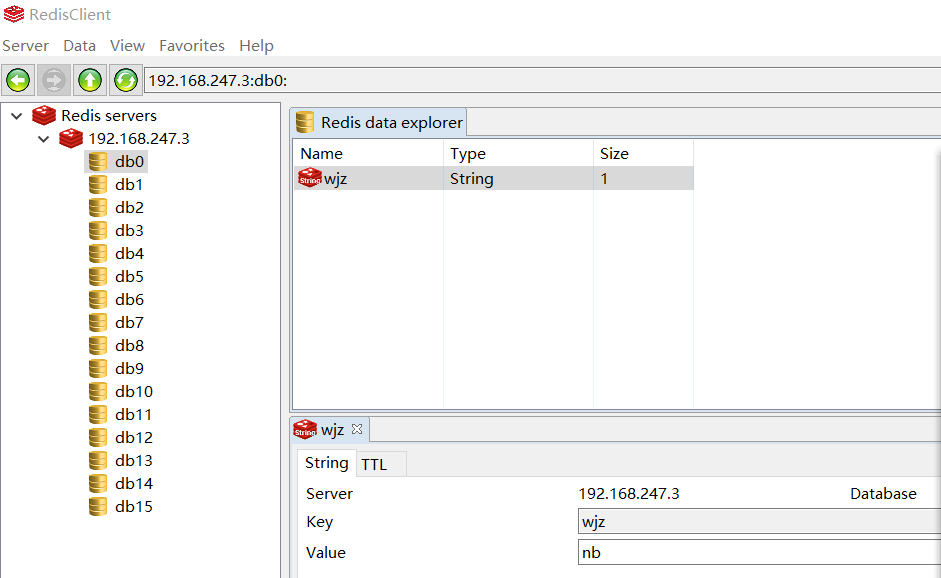Viewport: 941px width, 578px height.
Task: Click the Redis servers root icon
Action: [x=44, y=115]
